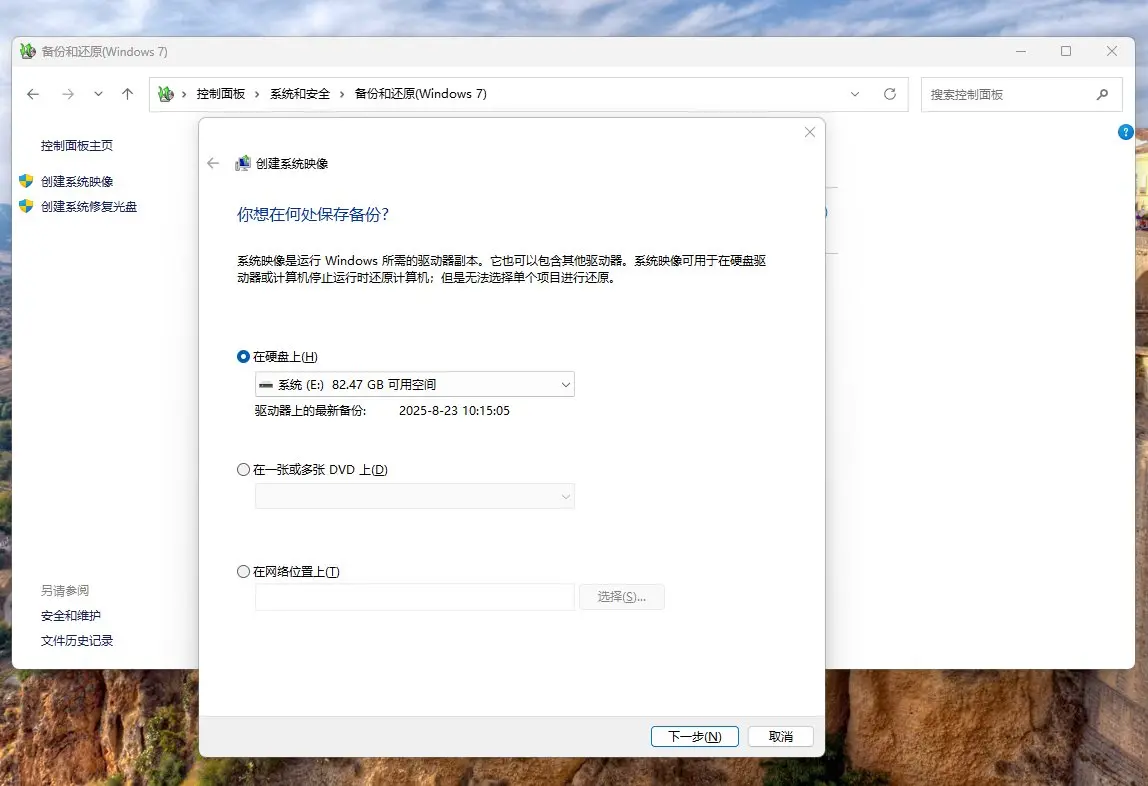Click the forward navigation arrow
Screen dimensions: 1148x786
click(x=68, y=94)
